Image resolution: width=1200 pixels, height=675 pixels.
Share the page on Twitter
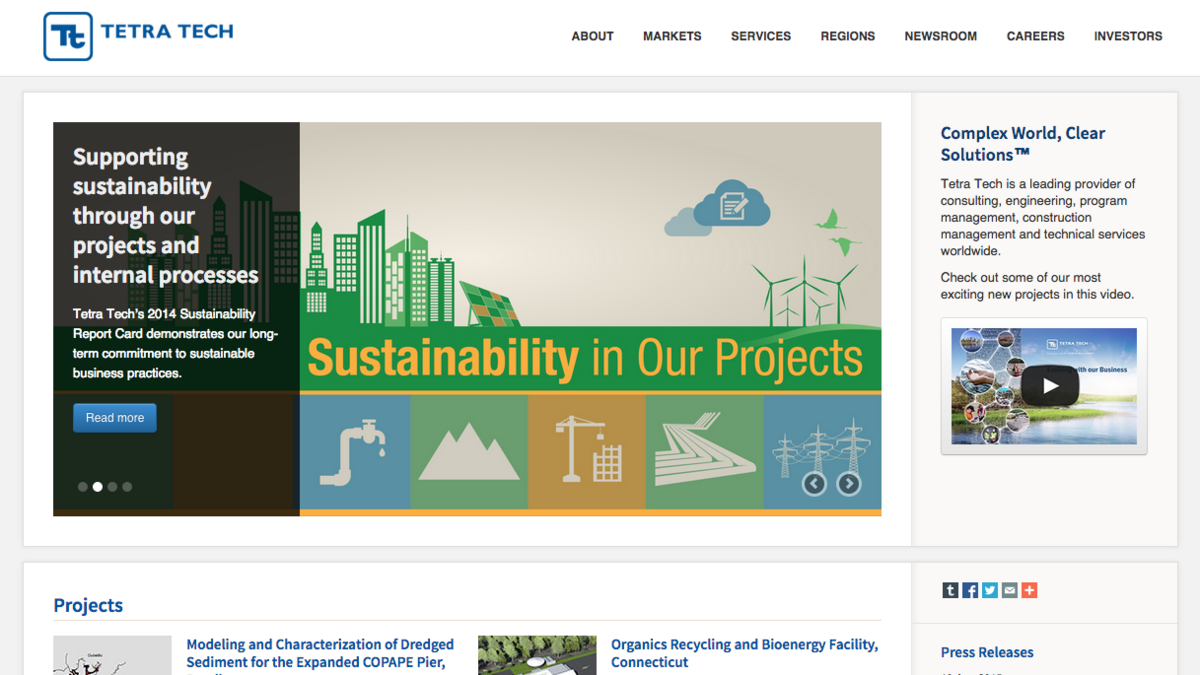click(x=990, y=590)
